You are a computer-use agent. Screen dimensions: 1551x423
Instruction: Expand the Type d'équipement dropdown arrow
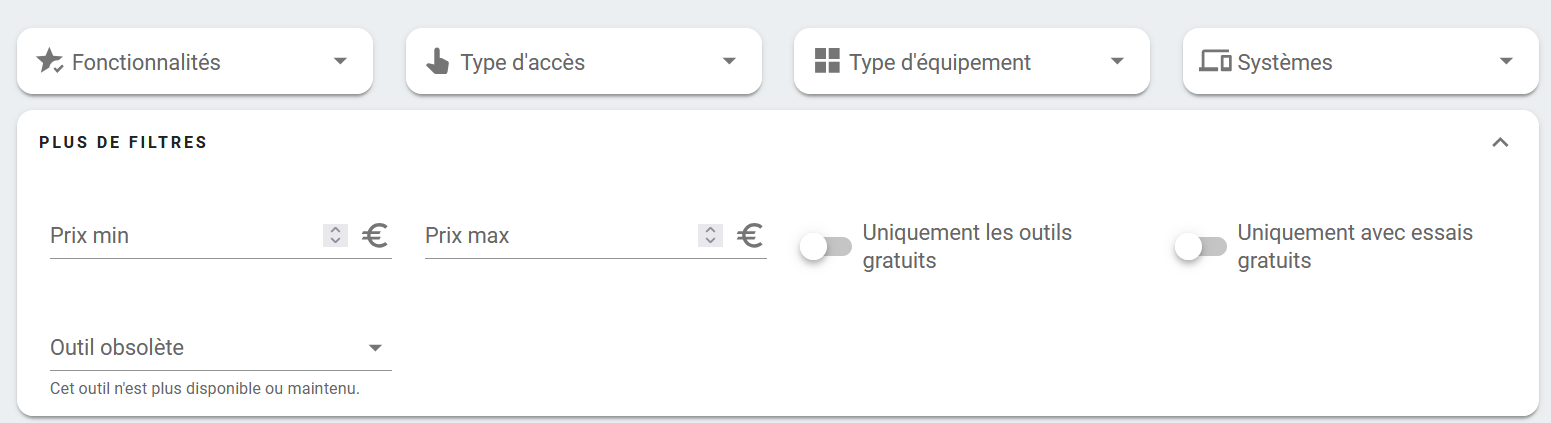click(x=1118, y=61)
